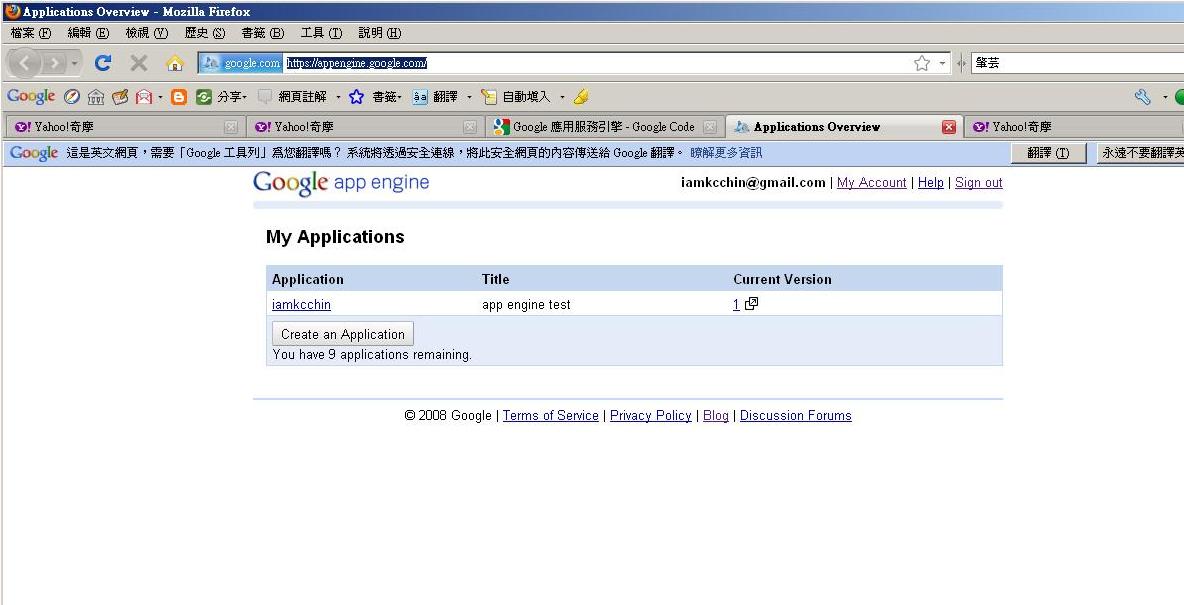Image resolution: width=1184 pixels, height=605 pixels.
Task: Click the appengine.google.com URL field
Action: (x=597, y=63)
